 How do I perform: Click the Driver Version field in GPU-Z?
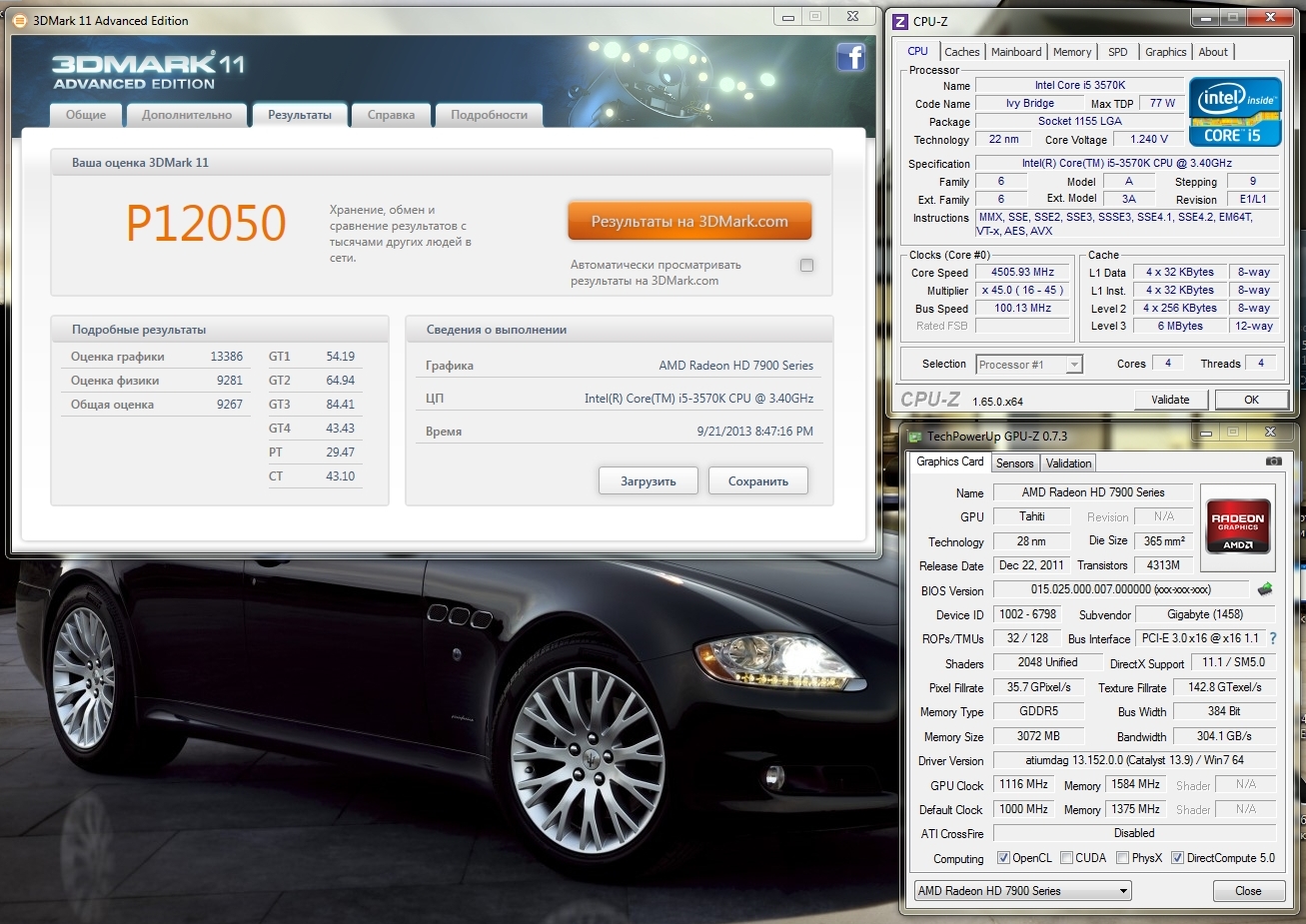click(x=1135, y=760)
